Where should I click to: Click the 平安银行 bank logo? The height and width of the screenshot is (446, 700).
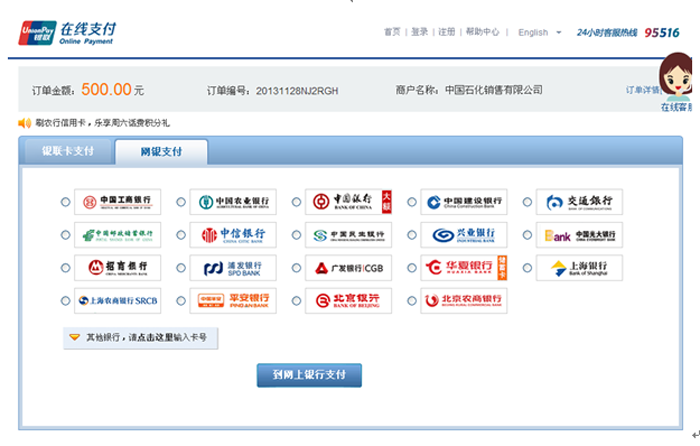click(x=233, y=301)
